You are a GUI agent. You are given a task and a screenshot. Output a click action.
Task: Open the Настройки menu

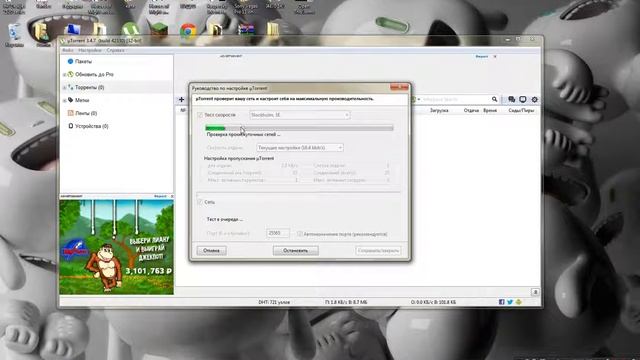click(x=90, y=50)
